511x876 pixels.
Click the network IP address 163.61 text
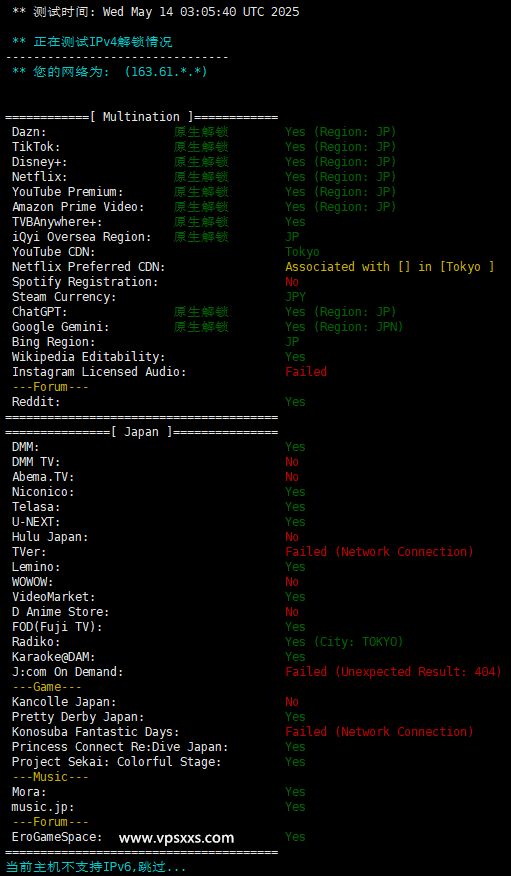click(166, 72)
